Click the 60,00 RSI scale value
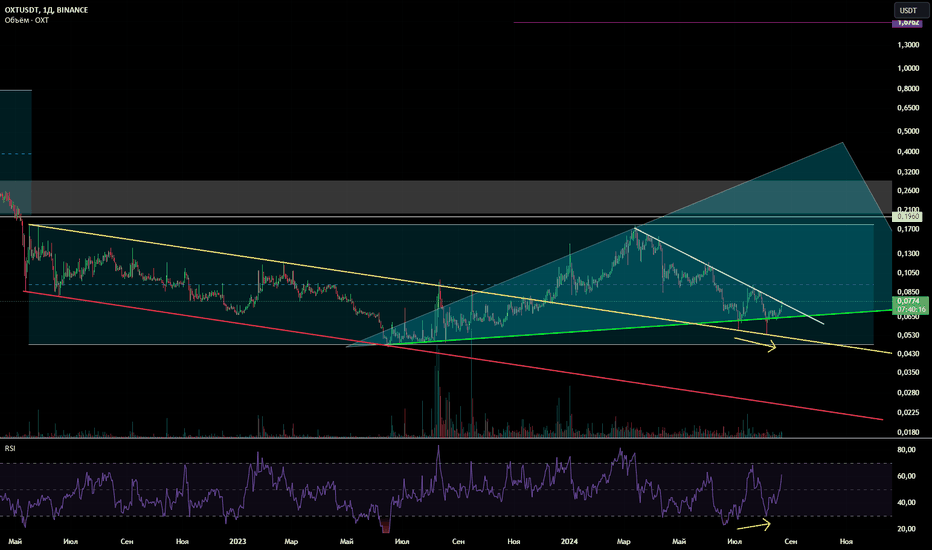 [906, 476]
